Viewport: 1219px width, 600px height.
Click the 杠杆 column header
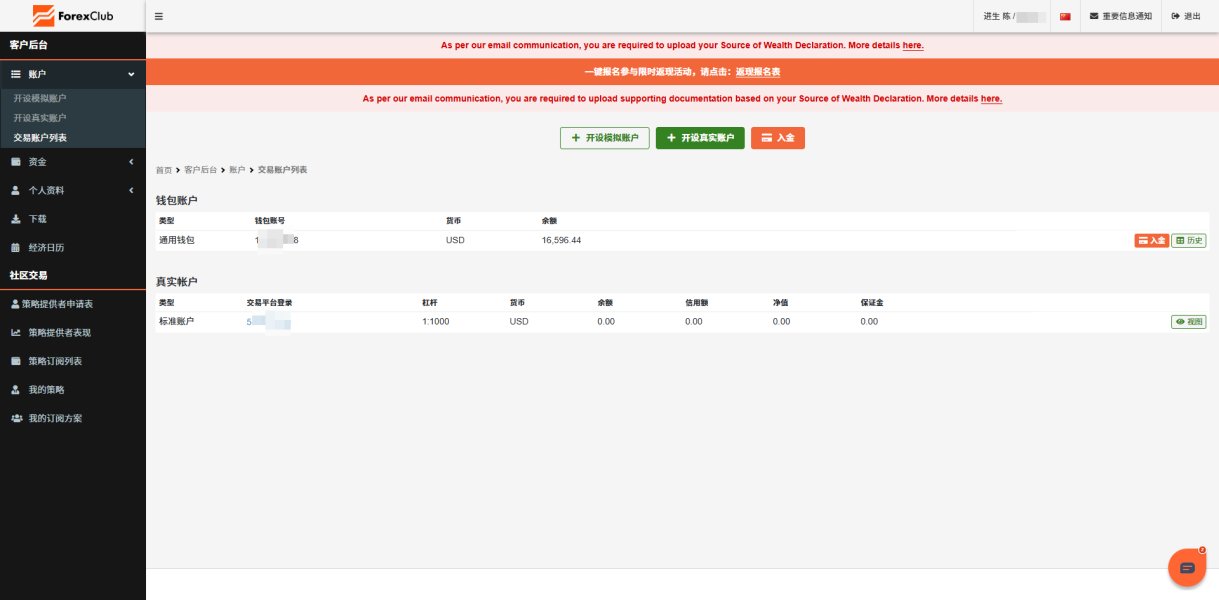[430, 302]
